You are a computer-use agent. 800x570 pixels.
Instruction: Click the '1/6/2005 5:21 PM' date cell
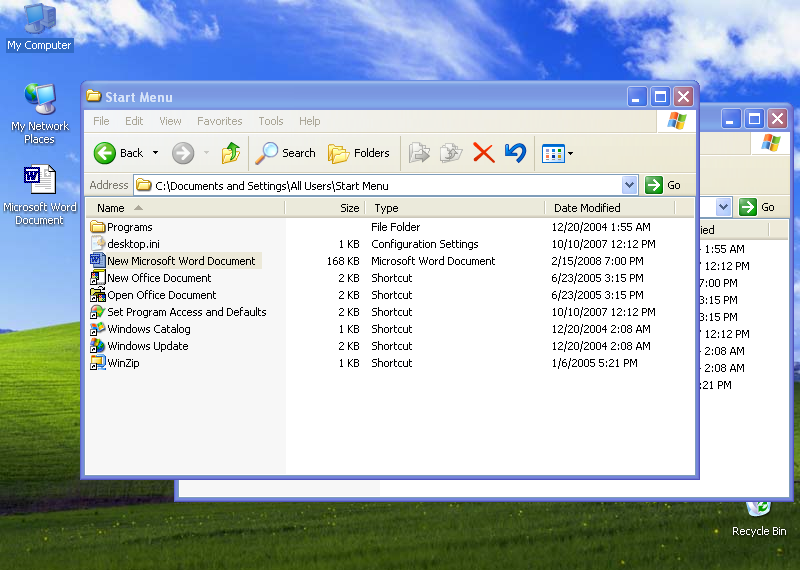[x=594, y=363]
